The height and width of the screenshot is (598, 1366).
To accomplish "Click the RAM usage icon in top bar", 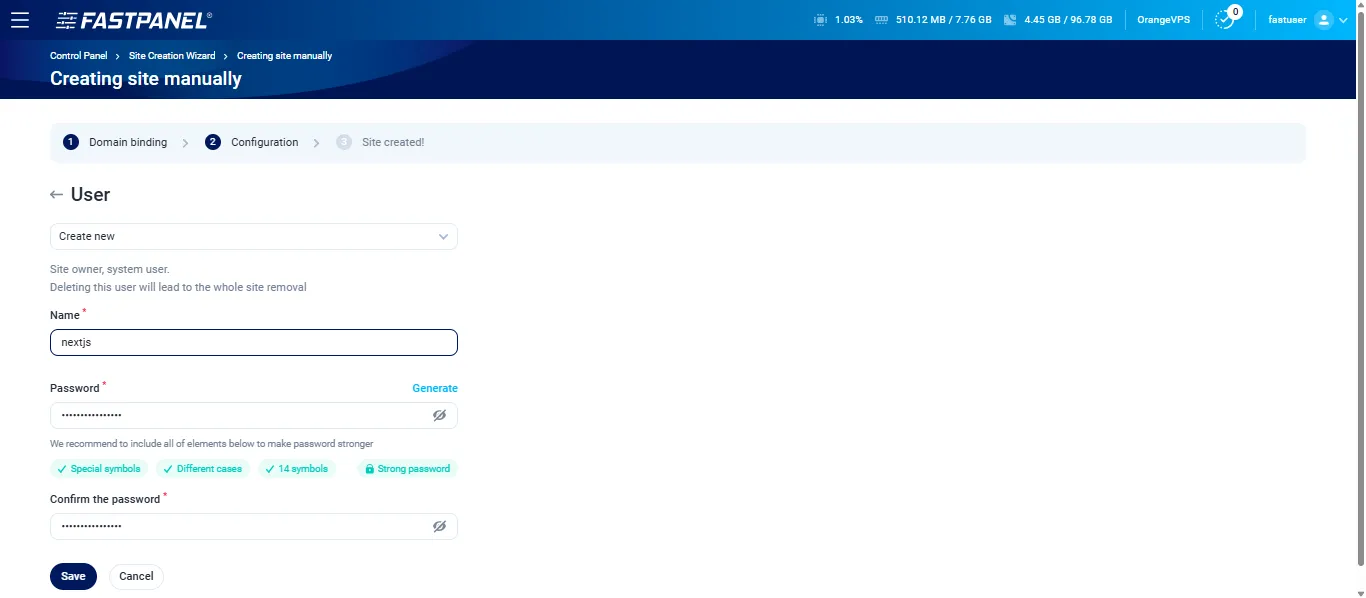I will (880, 19).
